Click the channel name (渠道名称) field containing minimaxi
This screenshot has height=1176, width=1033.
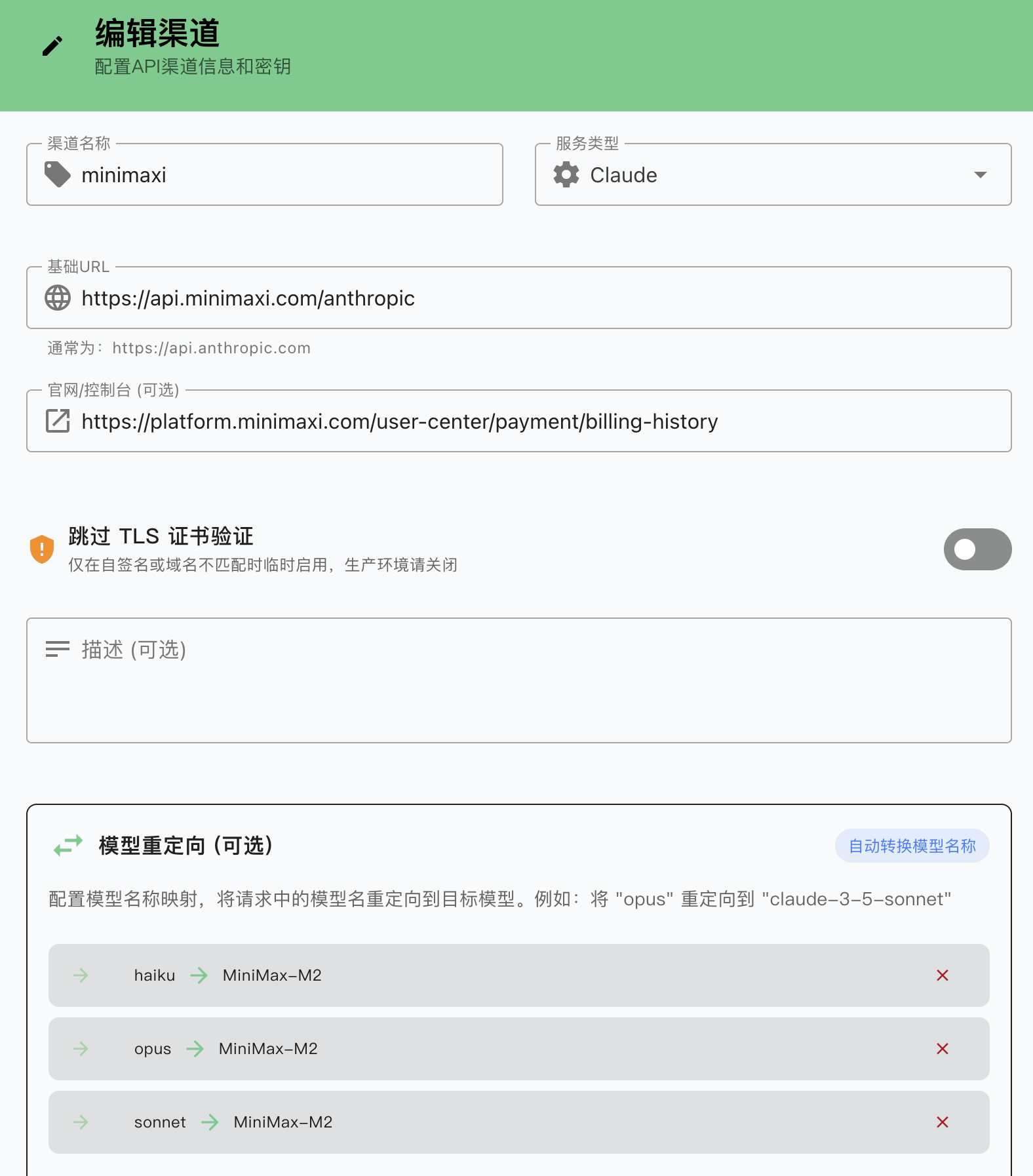coord(265,174)
